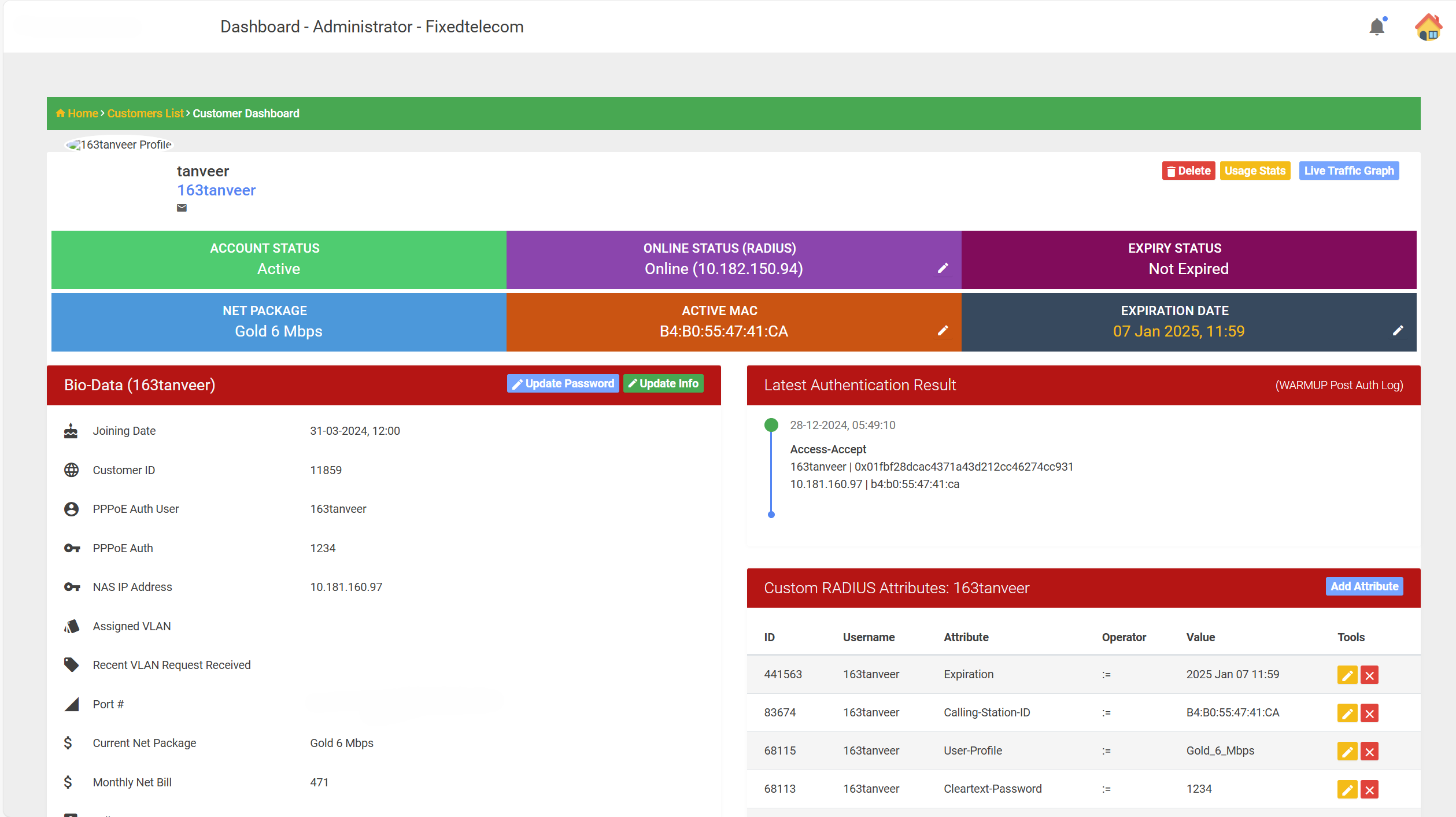This screenshot has width=1456, height=817.
Task: Edit the Online Status via its pencil icon
Action: 943,268
